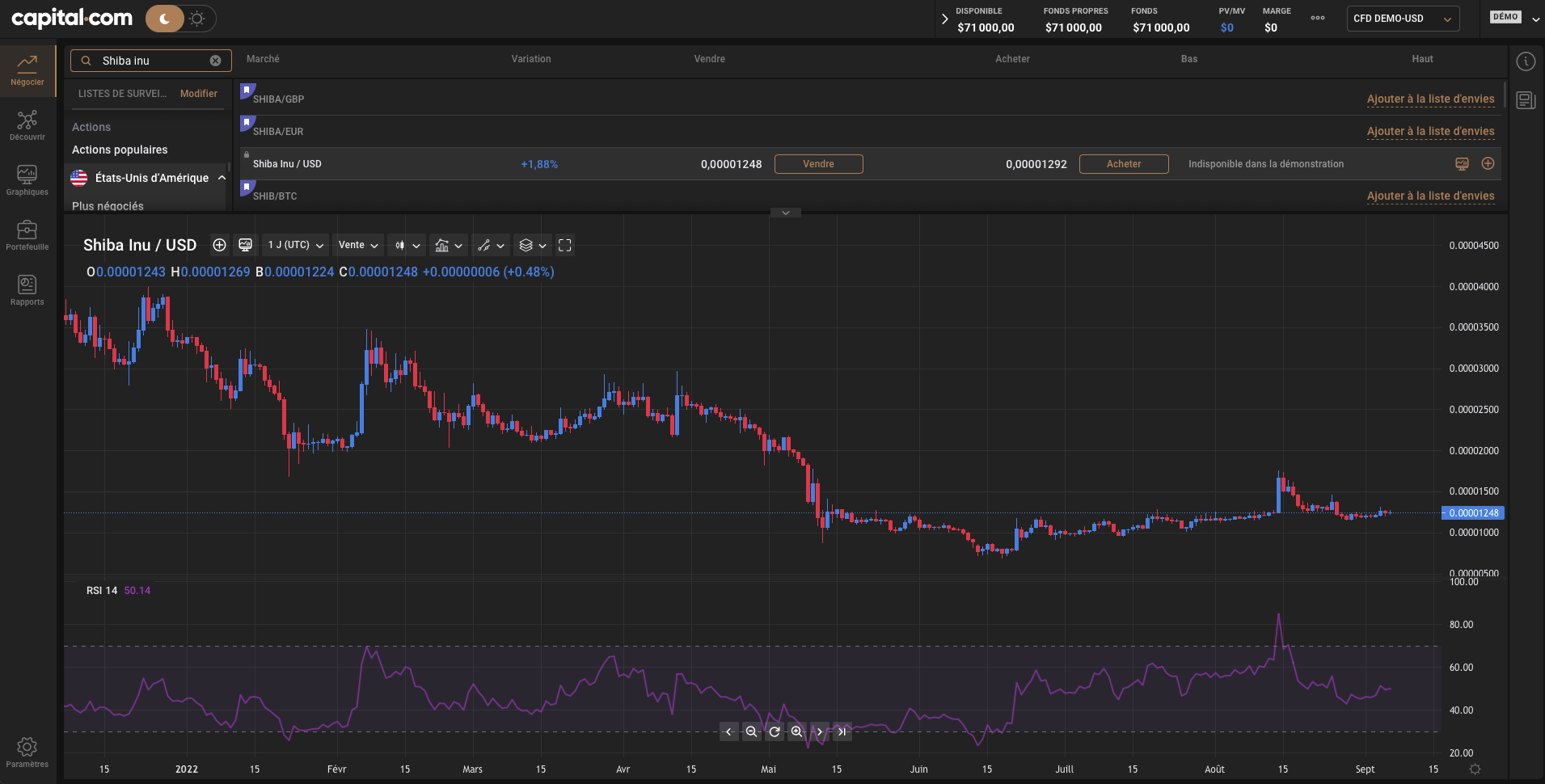
Task: Switch to light mode sun toggle
Action: point(198,19)
